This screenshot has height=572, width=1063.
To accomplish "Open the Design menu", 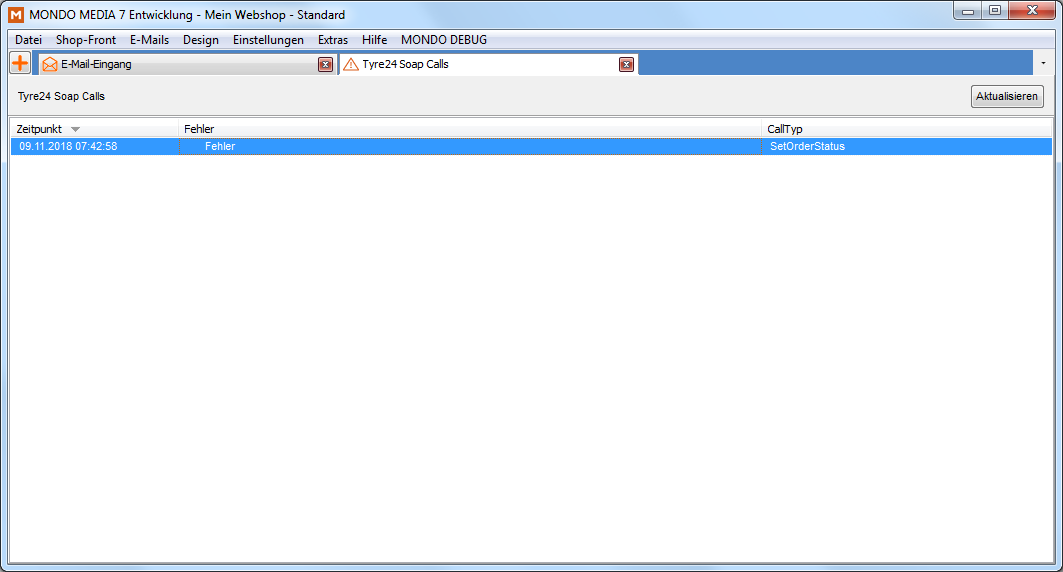I will [201, 40].
